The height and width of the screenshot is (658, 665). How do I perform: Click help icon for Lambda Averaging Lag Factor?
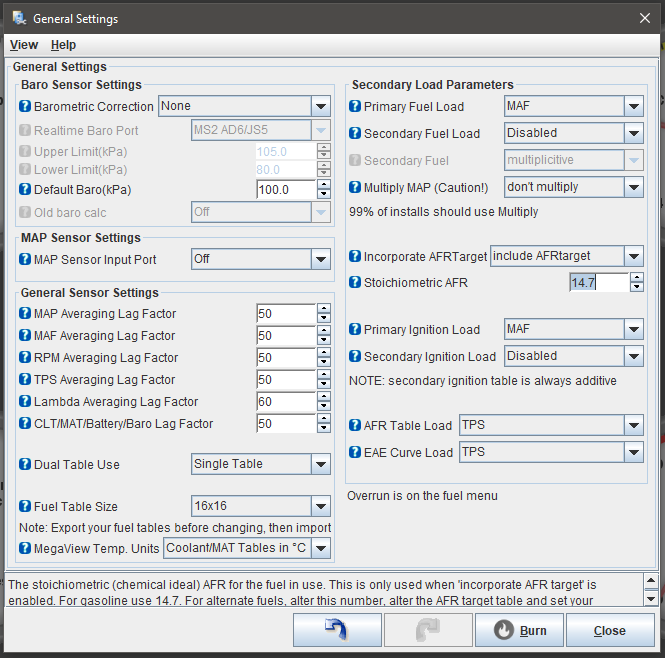click(x=25, y=401)
